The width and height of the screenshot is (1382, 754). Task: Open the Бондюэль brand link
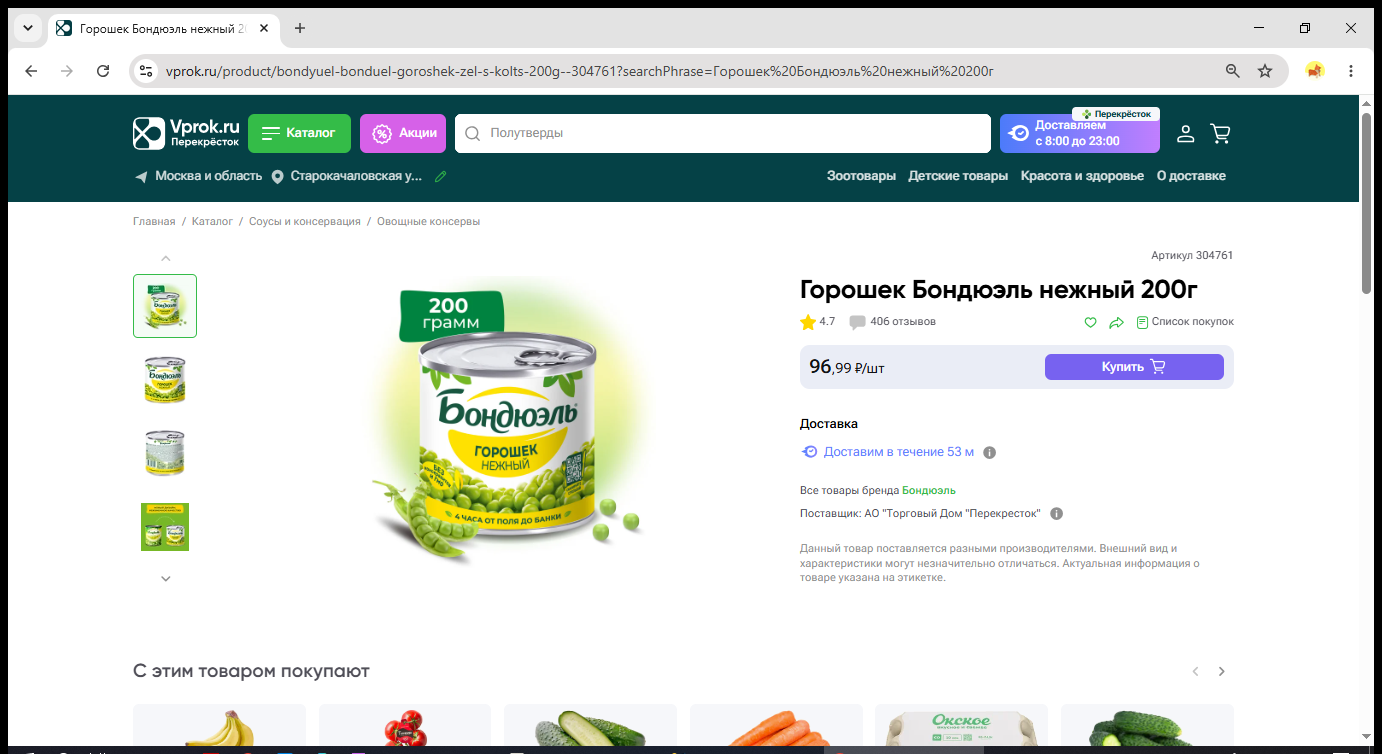click(x=929, y=490)
